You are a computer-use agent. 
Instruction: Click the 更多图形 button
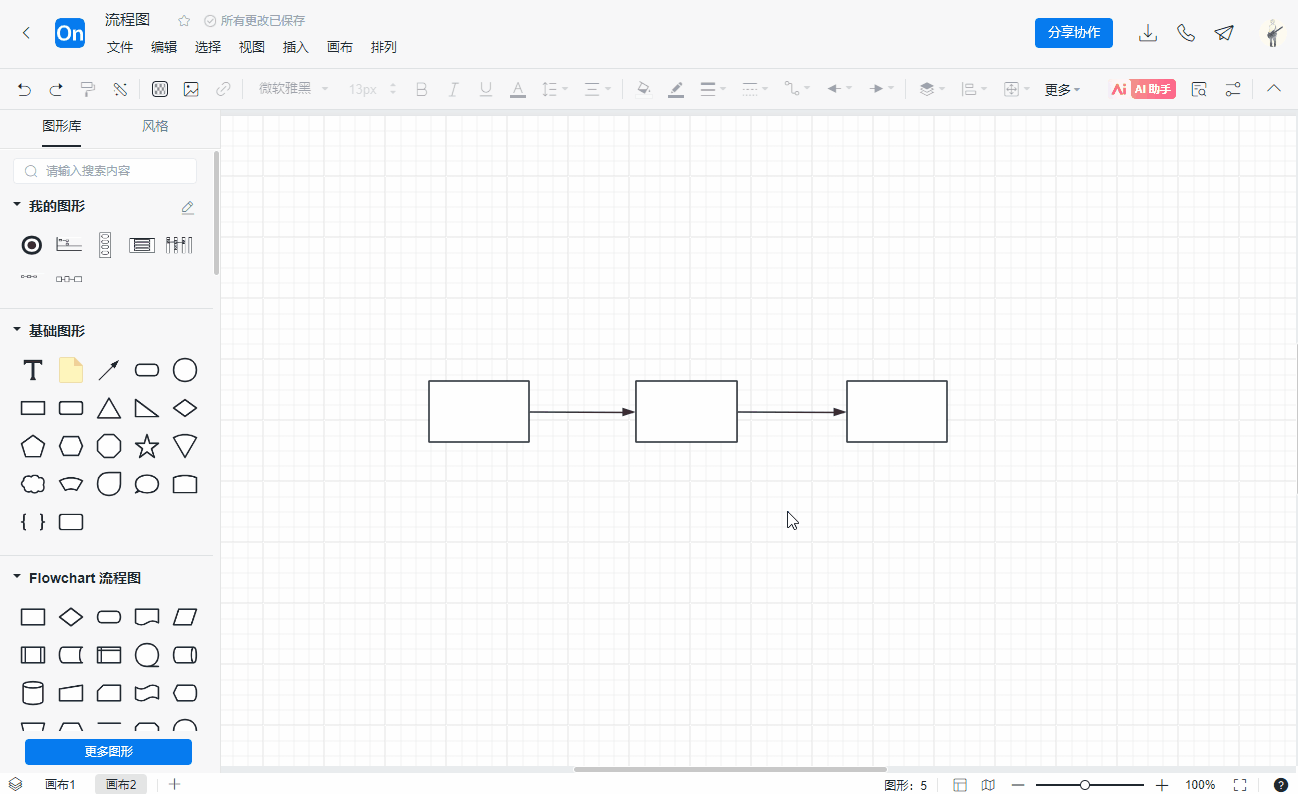pyautogui.click(x=108, y=752)
